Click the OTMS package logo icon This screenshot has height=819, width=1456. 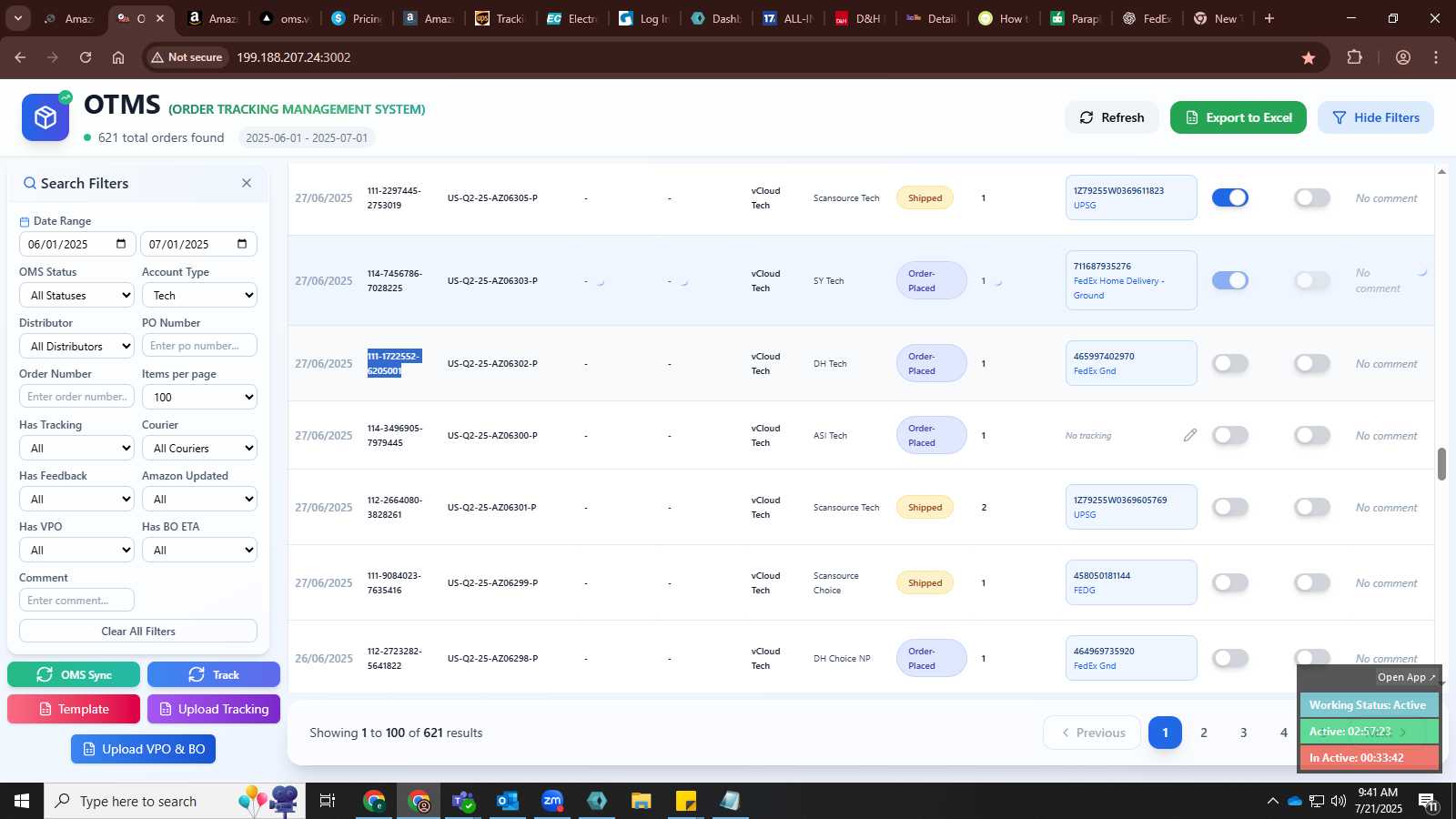coord(45,117)
